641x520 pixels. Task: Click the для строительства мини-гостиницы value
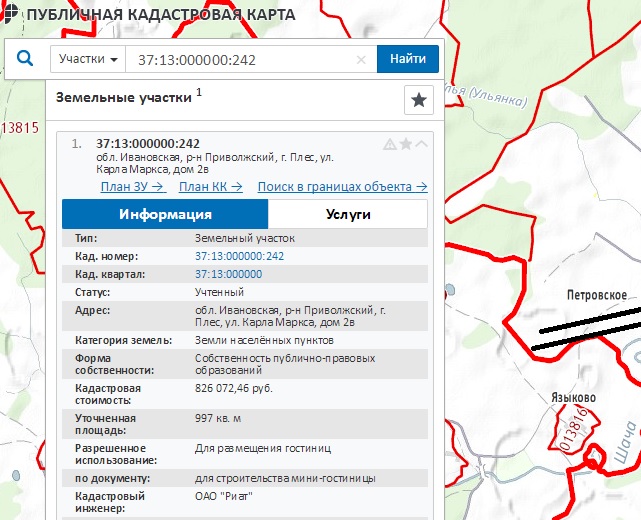point(285,478)
